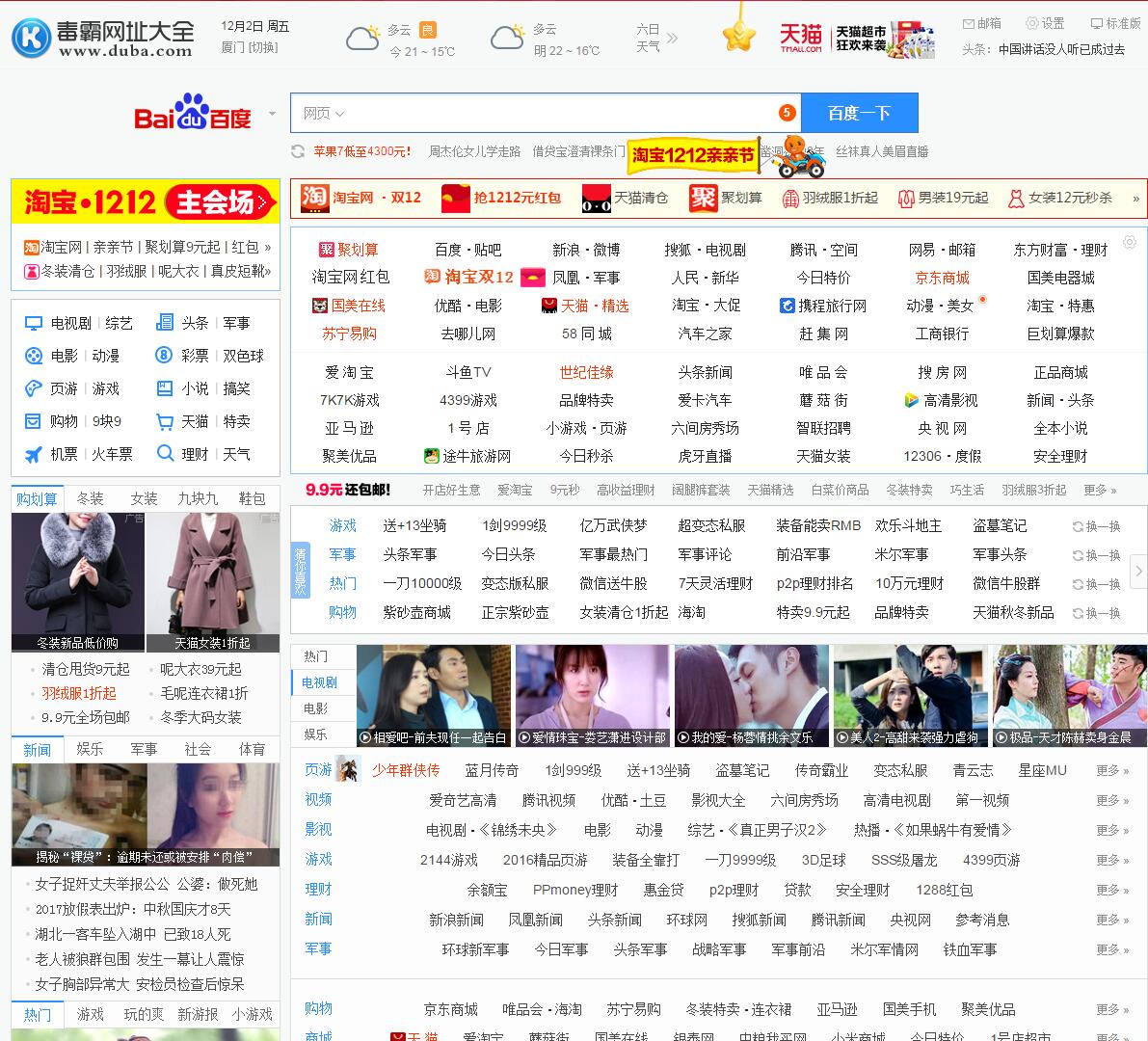Show more 视频 links

click(1112, 801)
